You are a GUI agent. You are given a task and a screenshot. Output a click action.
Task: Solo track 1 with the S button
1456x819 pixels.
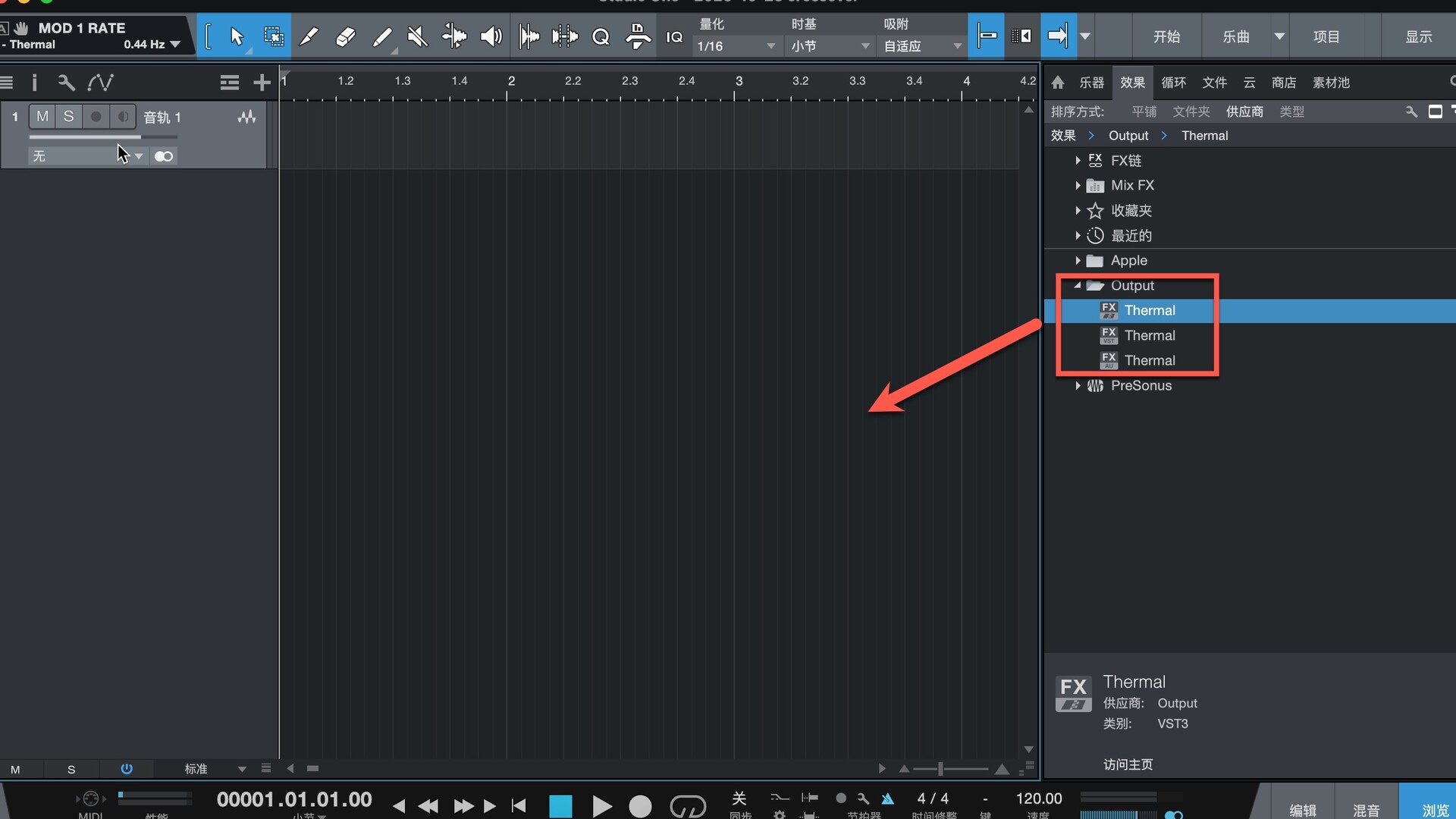[x=68, y=116]
